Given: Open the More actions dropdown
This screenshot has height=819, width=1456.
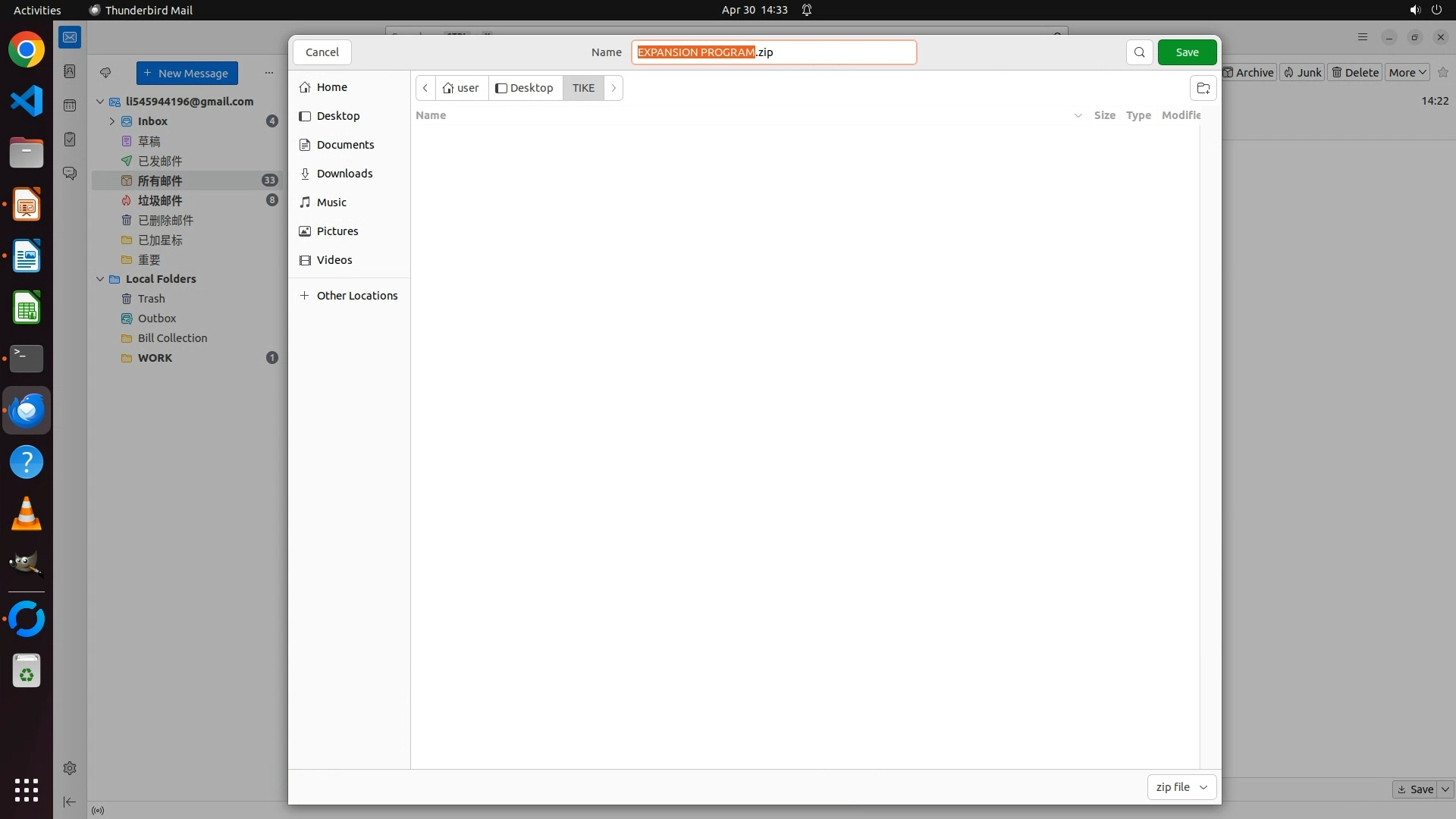Looking at the screenshot, I should tap(1407, 73).
